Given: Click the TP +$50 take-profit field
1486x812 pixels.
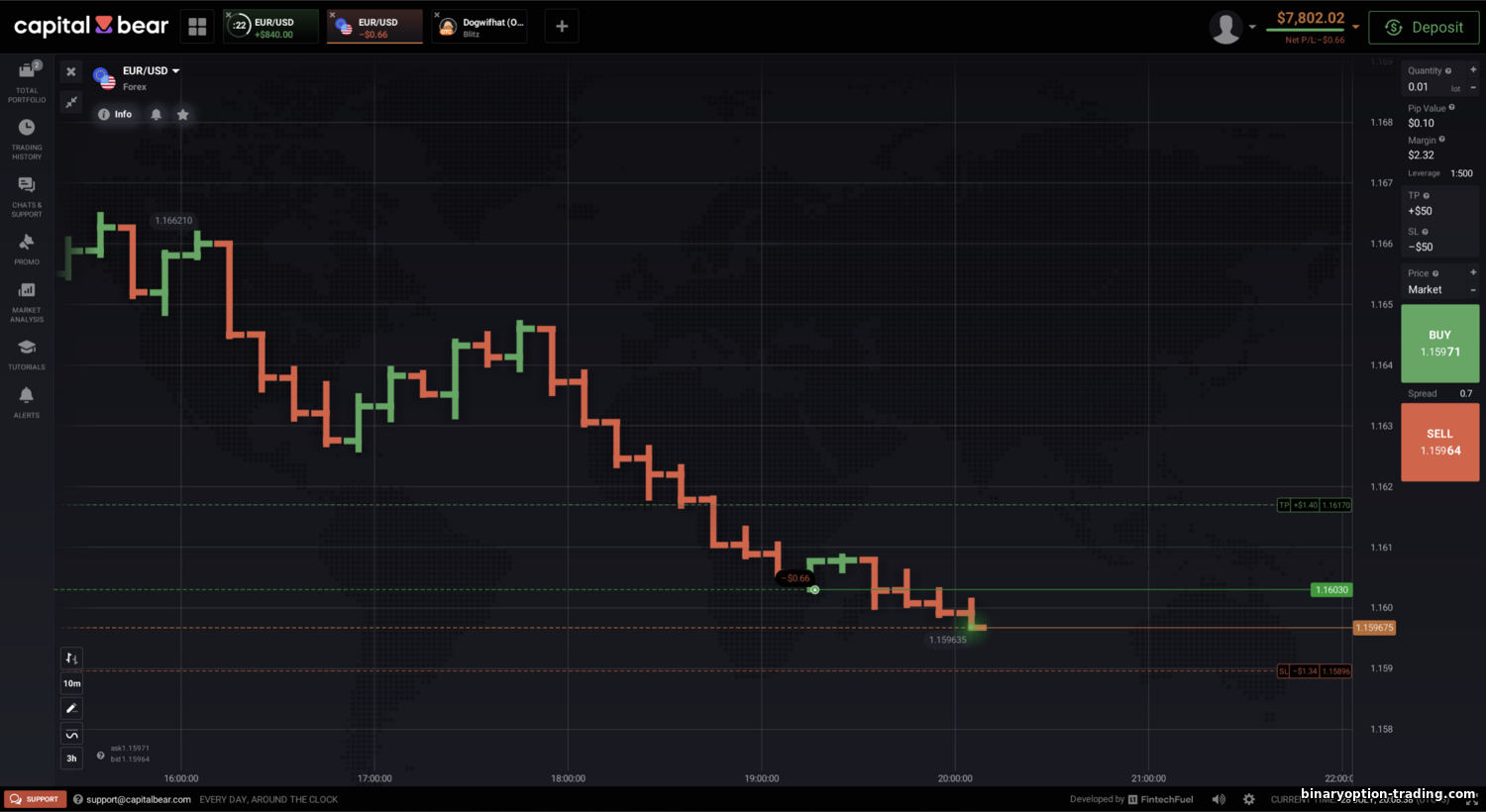Looking at the screenshot, I should 1436,210.
